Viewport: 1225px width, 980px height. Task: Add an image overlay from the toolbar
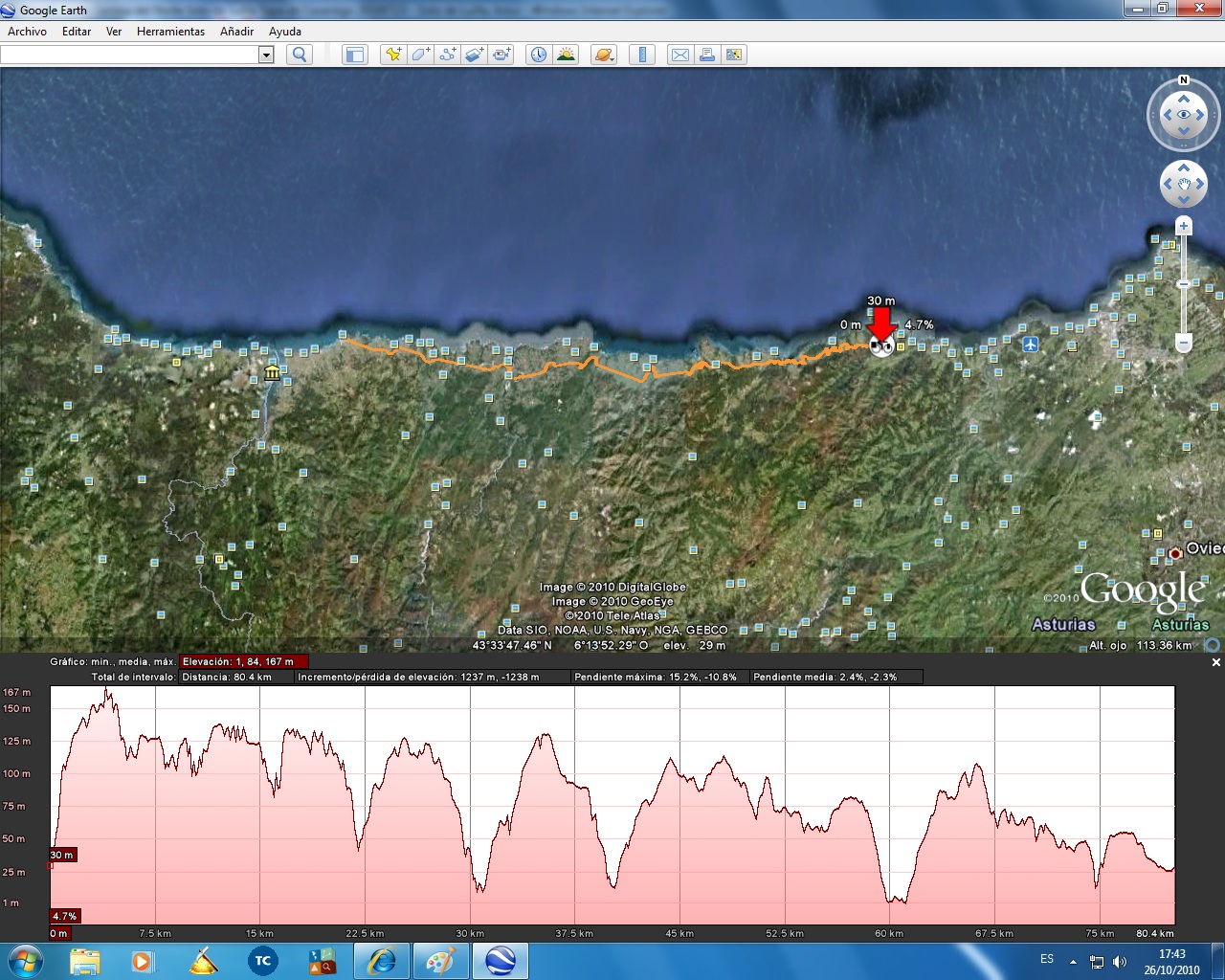(474, 55)
